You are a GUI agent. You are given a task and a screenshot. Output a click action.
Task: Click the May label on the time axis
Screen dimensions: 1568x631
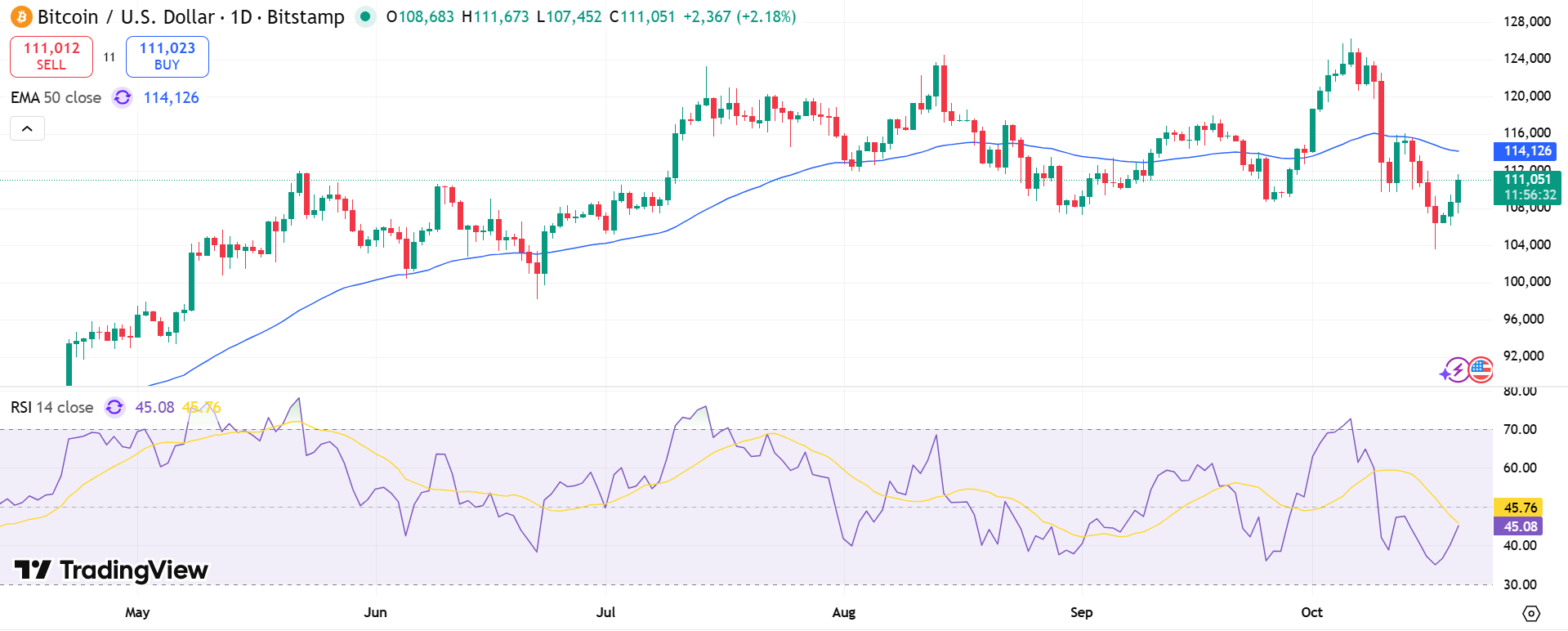click(x=137, y=611)
